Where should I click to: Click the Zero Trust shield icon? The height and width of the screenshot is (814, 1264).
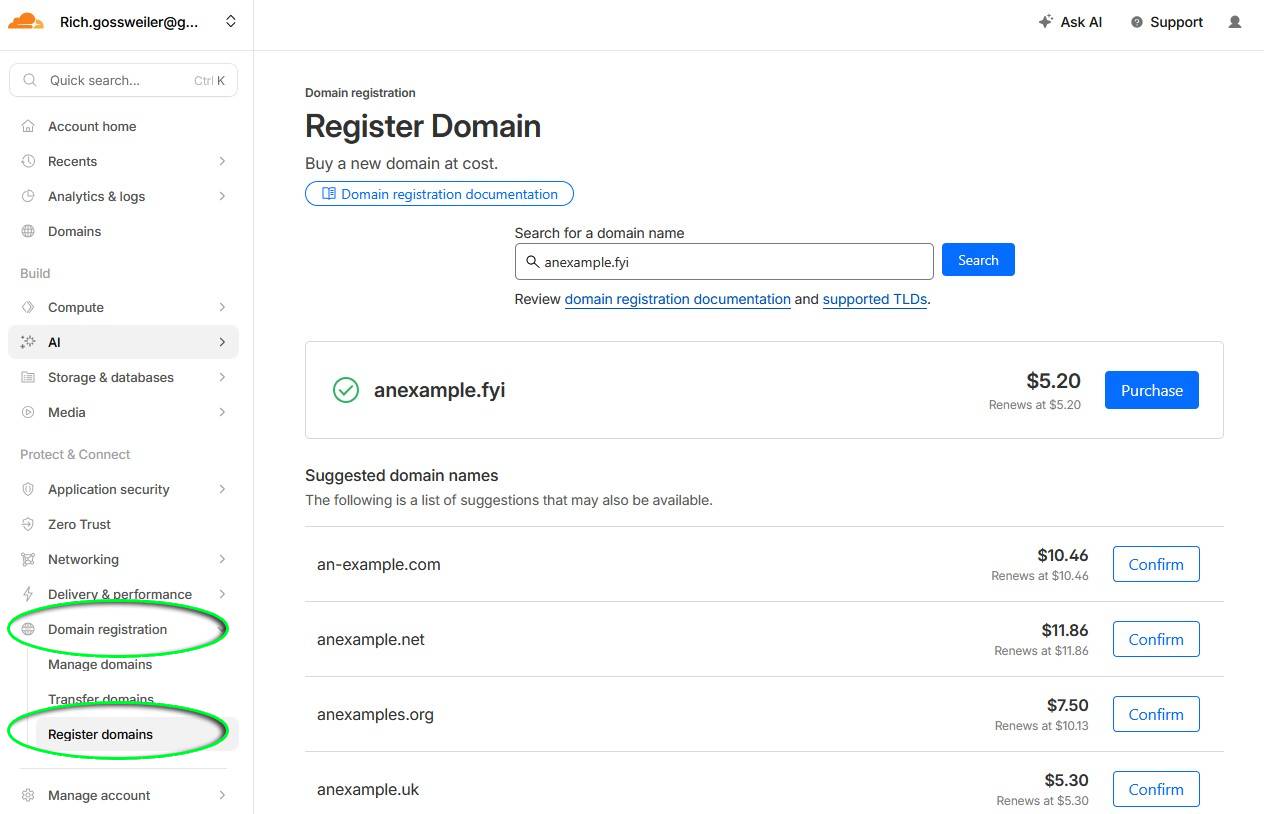28,524
